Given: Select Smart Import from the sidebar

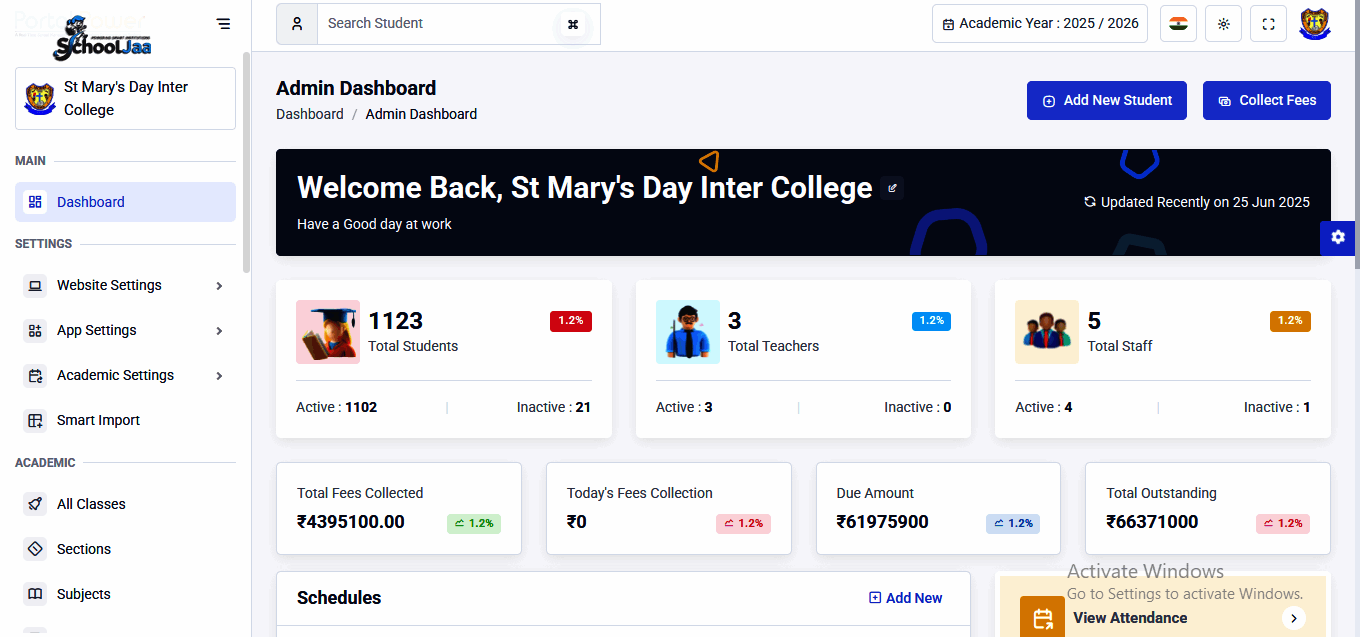Looking at the screenshot, I should coord(98,420).
